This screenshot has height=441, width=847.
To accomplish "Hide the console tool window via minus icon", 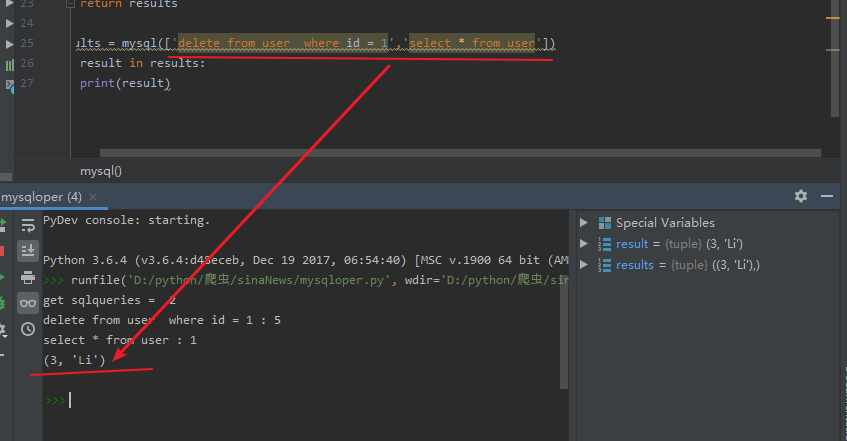I will [x=826, y=196].
